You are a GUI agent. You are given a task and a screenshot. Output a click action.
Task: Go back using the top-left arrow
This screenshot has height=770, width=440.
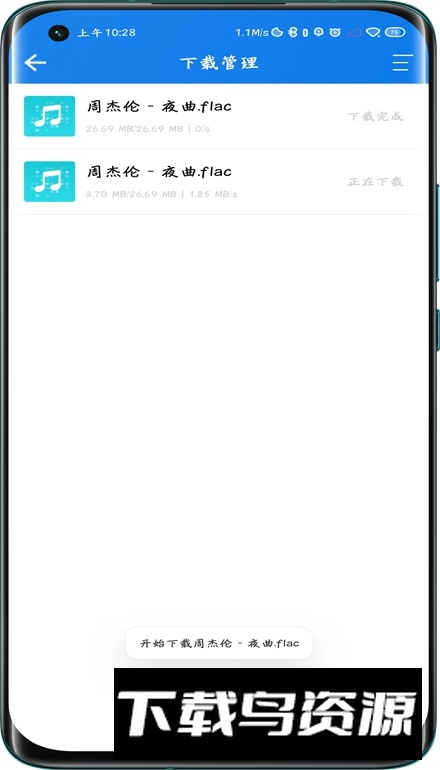pyautogui.click(x=35, y=63)
